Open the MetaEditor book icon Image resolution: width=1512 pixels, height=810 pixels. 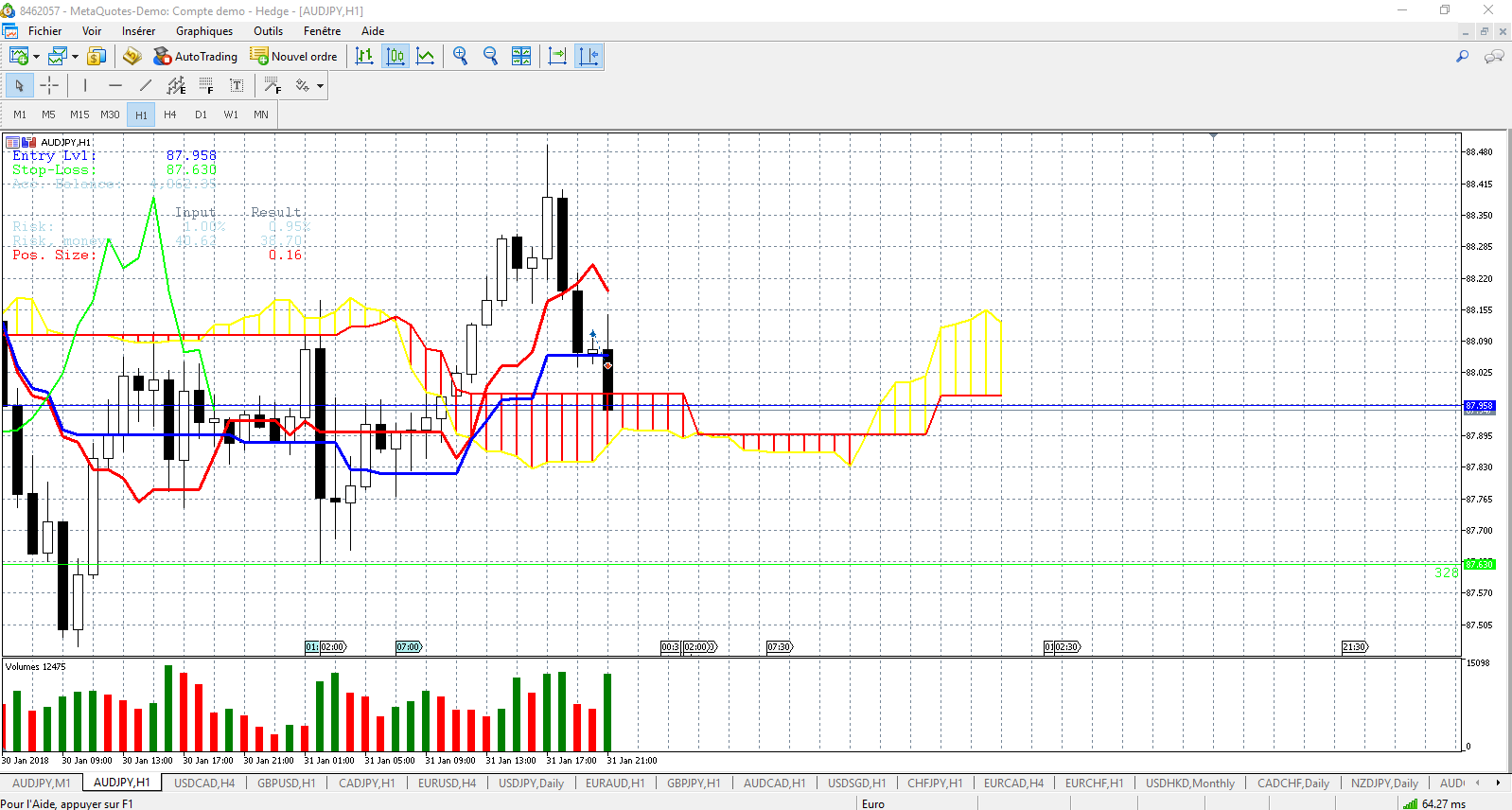tap(132, 57)
